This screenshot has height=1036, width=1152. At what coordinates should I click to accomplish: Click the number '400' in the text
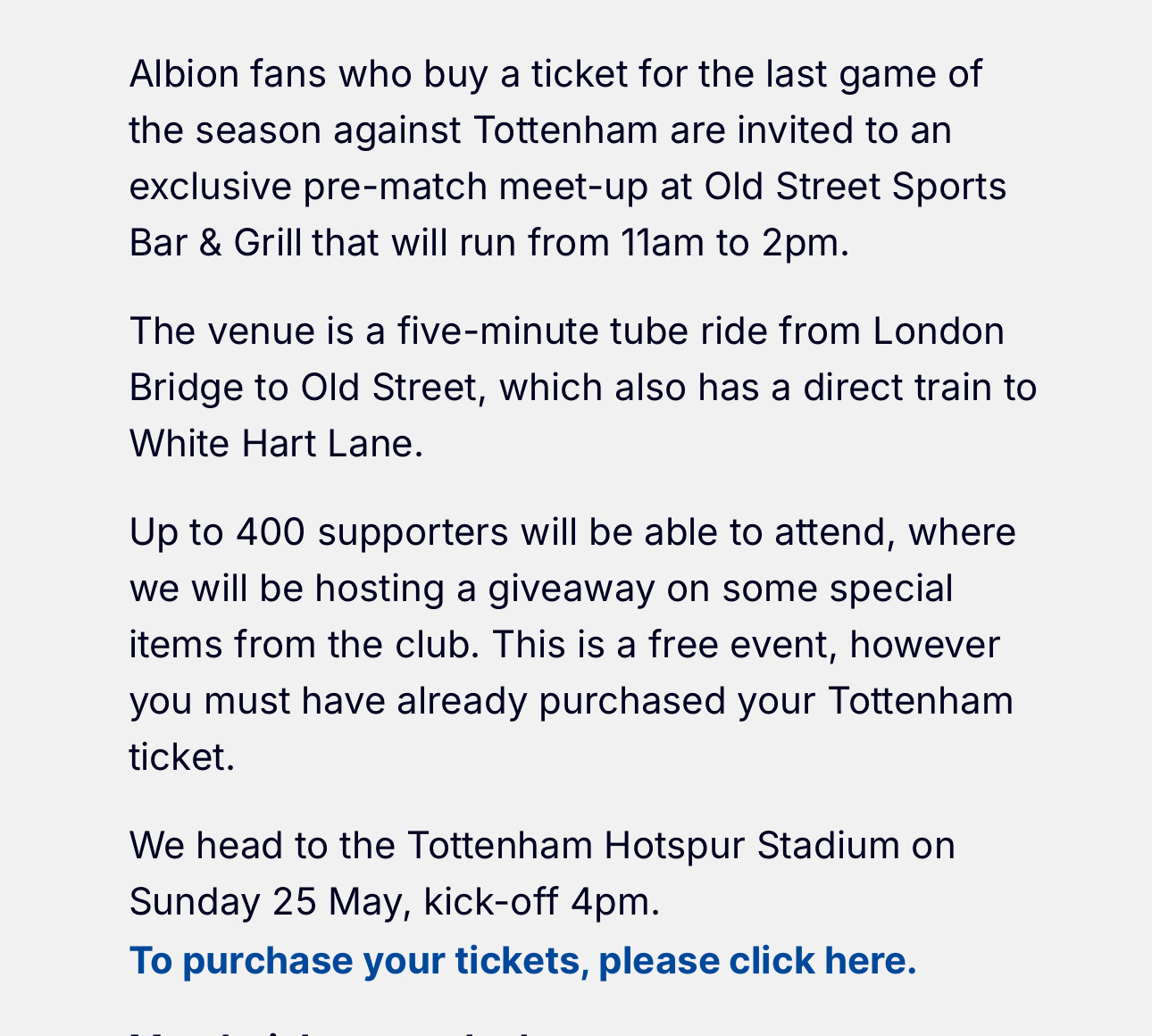[271, 531]
